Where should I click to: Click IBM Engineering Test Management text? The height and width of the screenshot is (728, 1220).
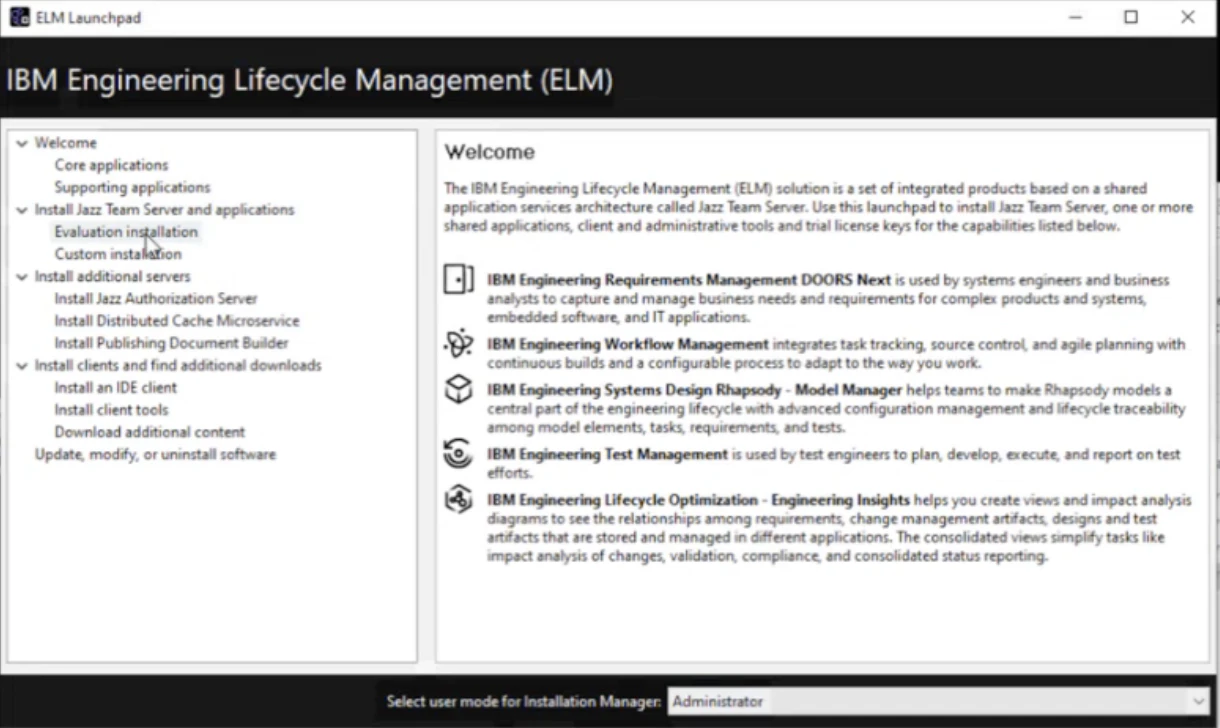607,454
